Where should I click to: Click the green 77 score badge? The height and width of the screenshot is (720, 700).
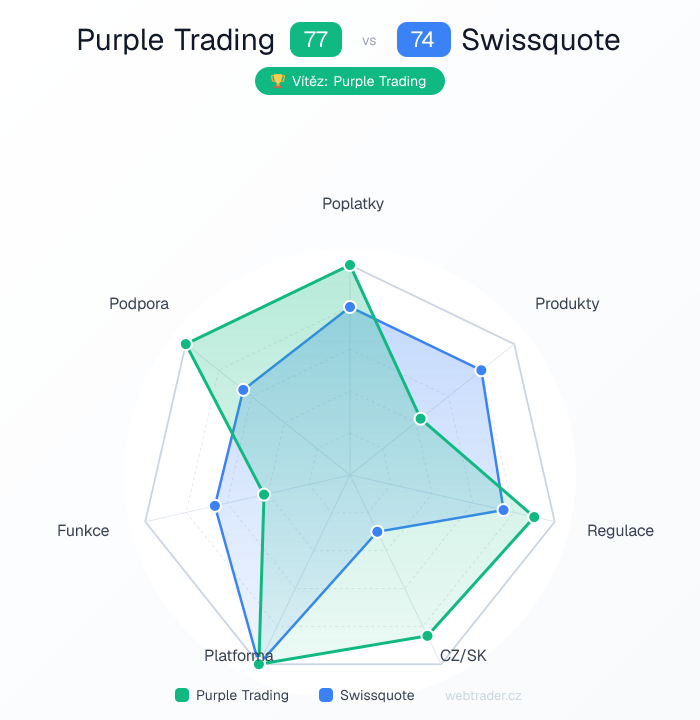pyautogui.click(x=315, y=40)
